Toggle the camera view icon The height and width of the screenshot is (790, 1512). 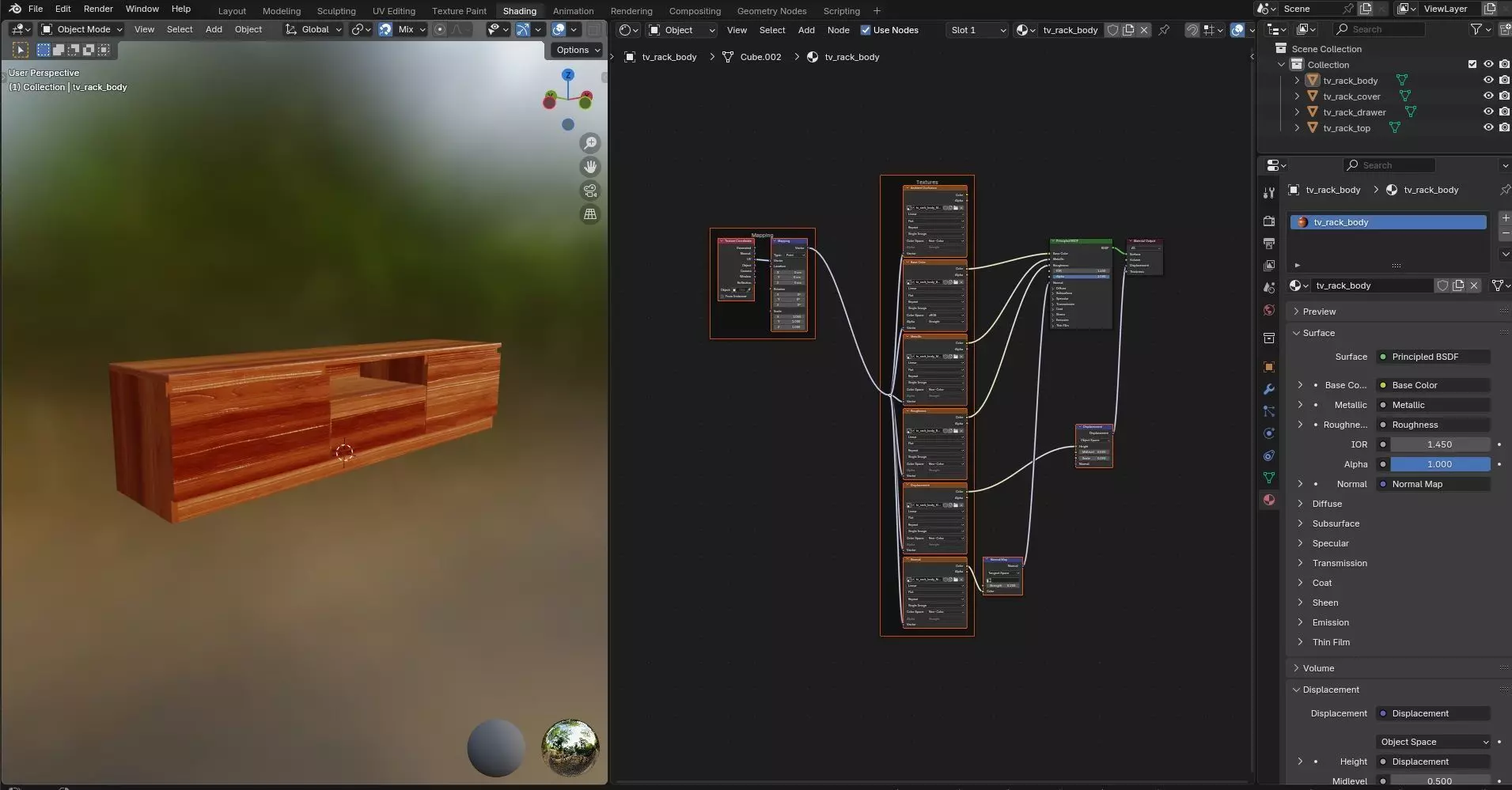(590, 191)
